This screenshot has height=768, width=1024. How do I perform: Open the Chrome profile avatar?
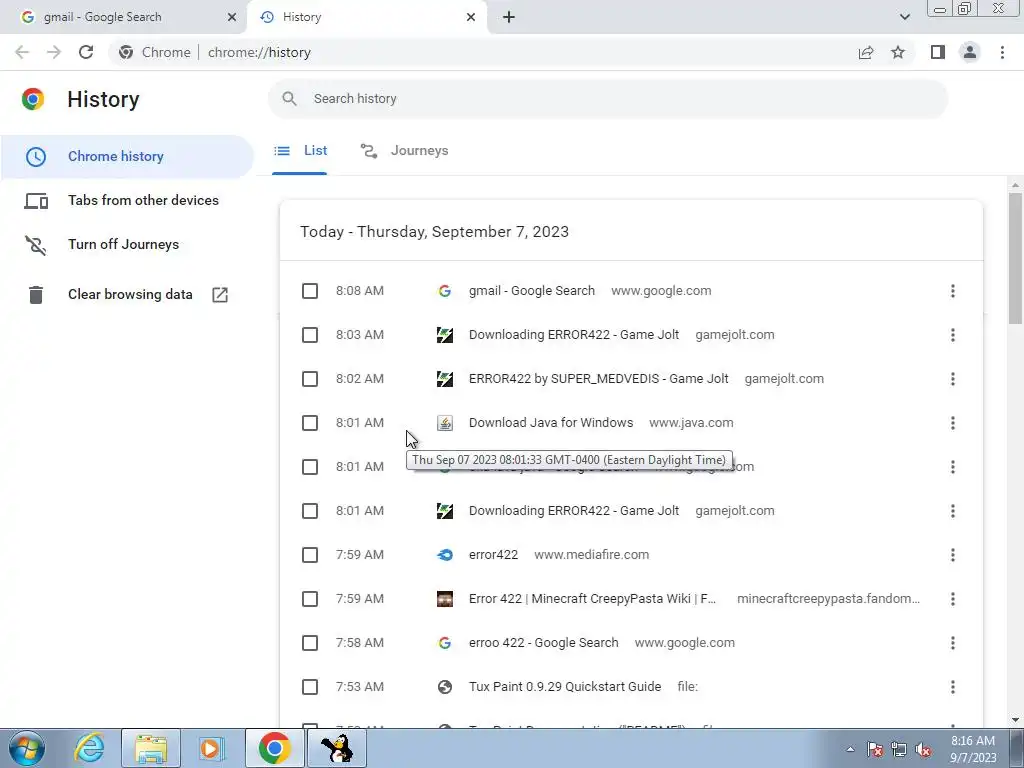(970, 52)
